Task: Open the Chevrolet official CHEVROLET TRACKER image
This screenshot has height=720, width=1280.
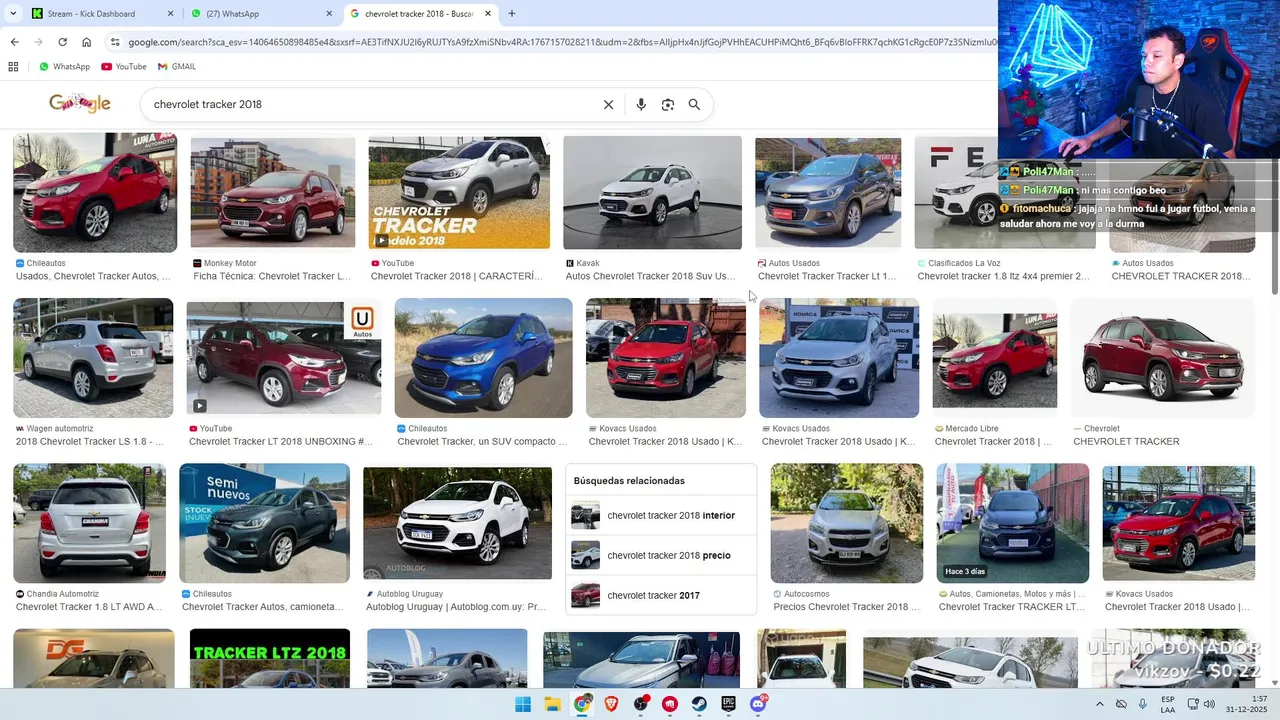Action: click(x=1162, y=358)
